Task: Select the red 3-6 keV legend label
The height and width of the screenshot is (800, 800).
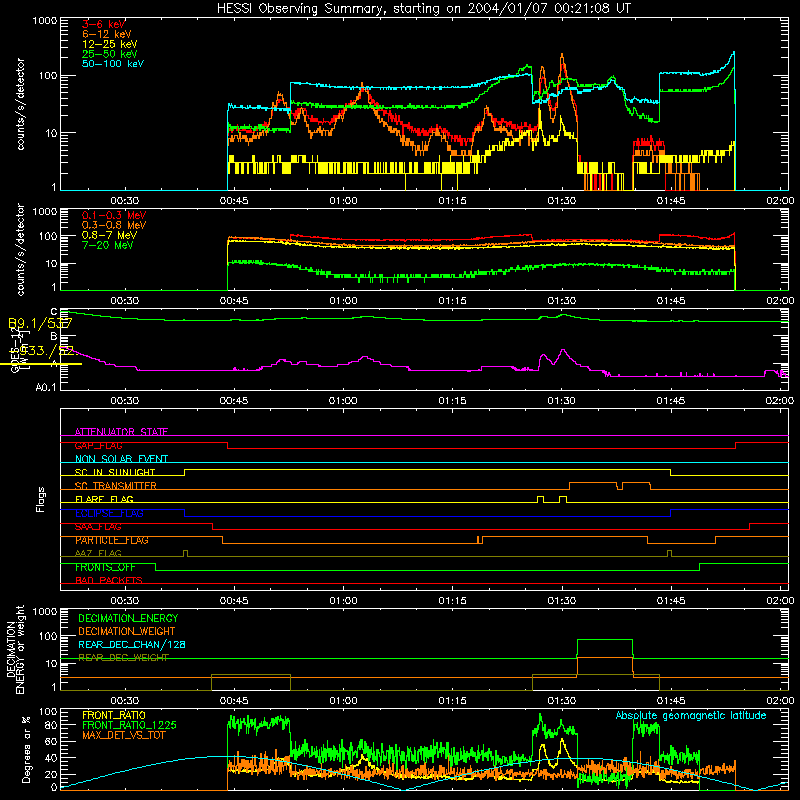Action: tap(104, 24)
